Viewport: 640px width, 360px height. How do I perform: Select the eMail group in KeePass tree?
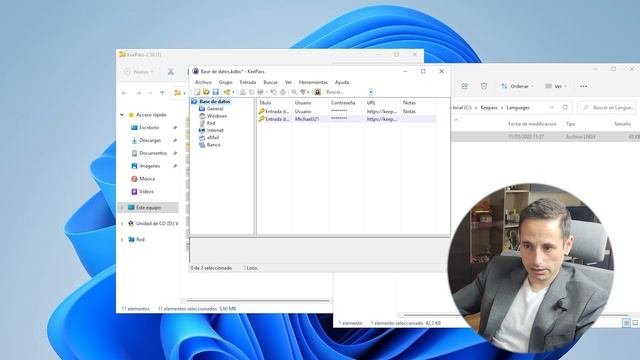213,138
